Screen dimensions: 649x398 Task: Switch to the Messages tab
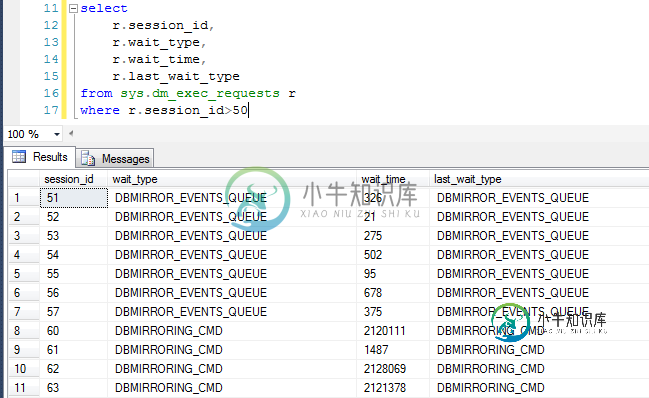tap(115, 158)
